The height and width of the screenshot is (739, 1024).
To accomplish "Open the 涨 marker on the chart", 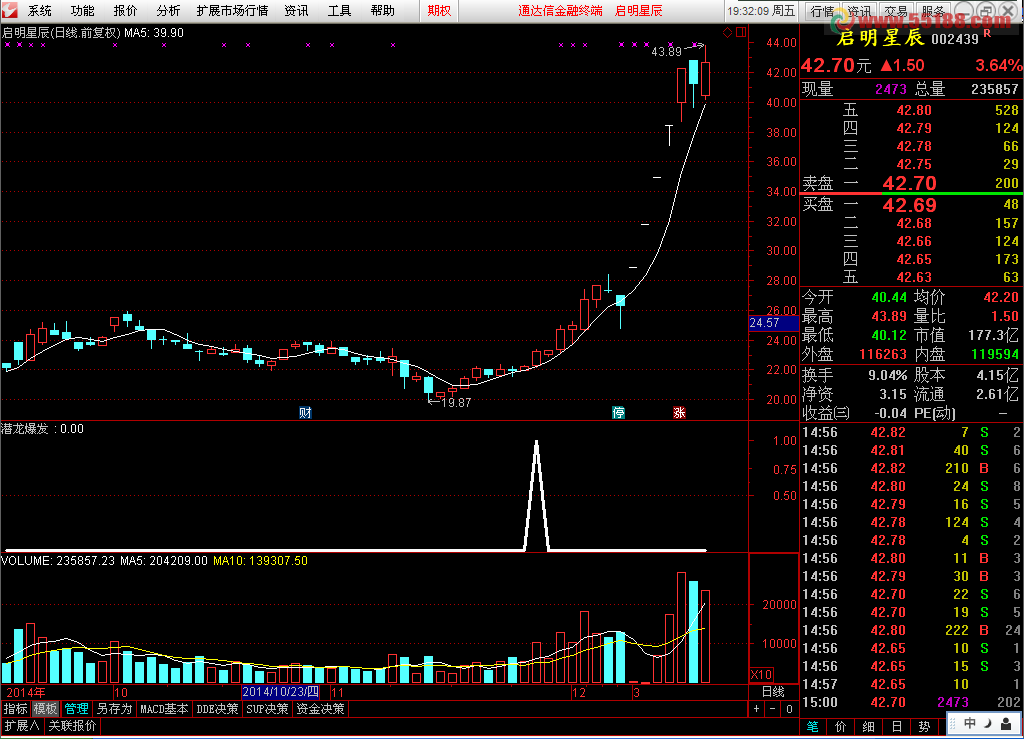I will (679, 413).
